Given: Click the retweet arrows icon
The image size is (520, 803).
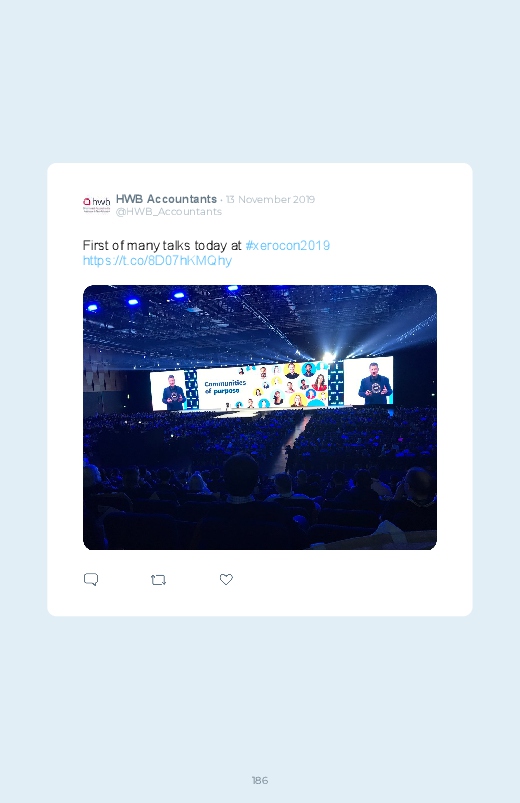Looking at the screenshot, I should [158, 580].
